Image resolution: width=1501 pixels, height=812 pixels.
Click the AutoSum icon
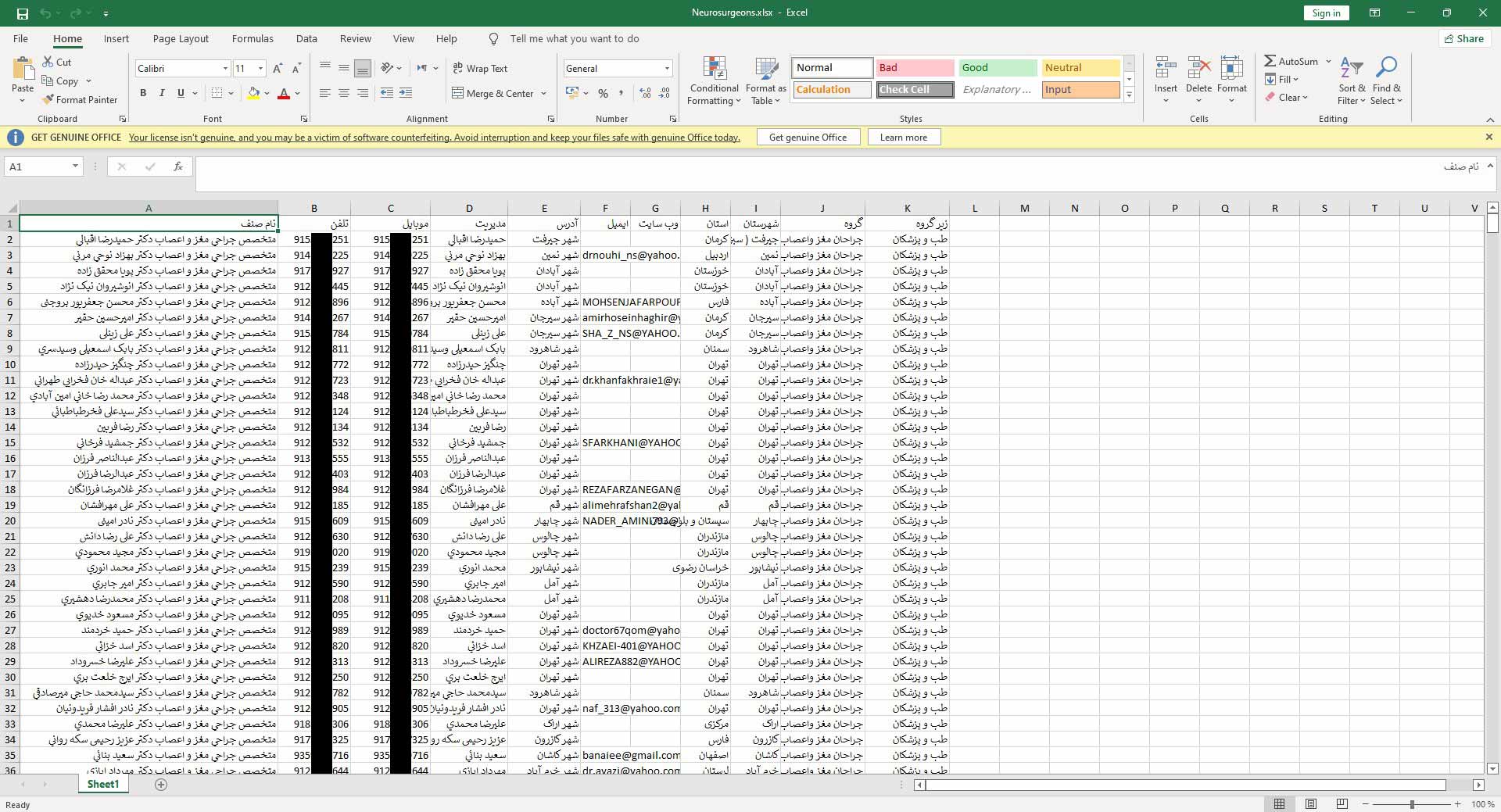tap(1270, 61)
